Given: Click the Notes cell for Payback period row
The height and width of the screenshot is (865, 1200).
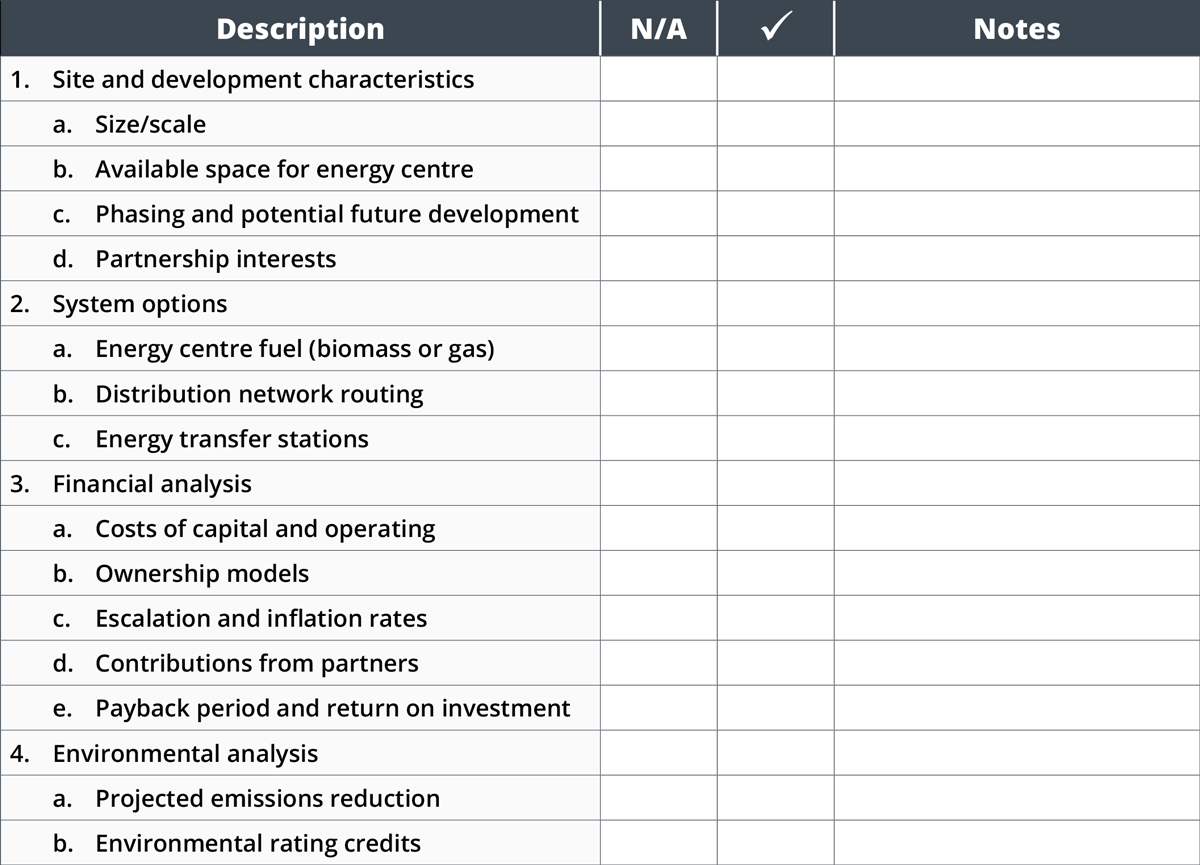Looking at the screenshot, I should click(x=1017, y=709).
